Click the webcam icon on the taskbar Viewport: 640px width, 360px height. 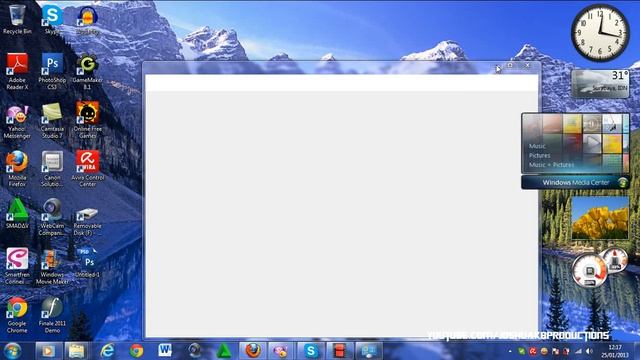[x=195, y=351]
